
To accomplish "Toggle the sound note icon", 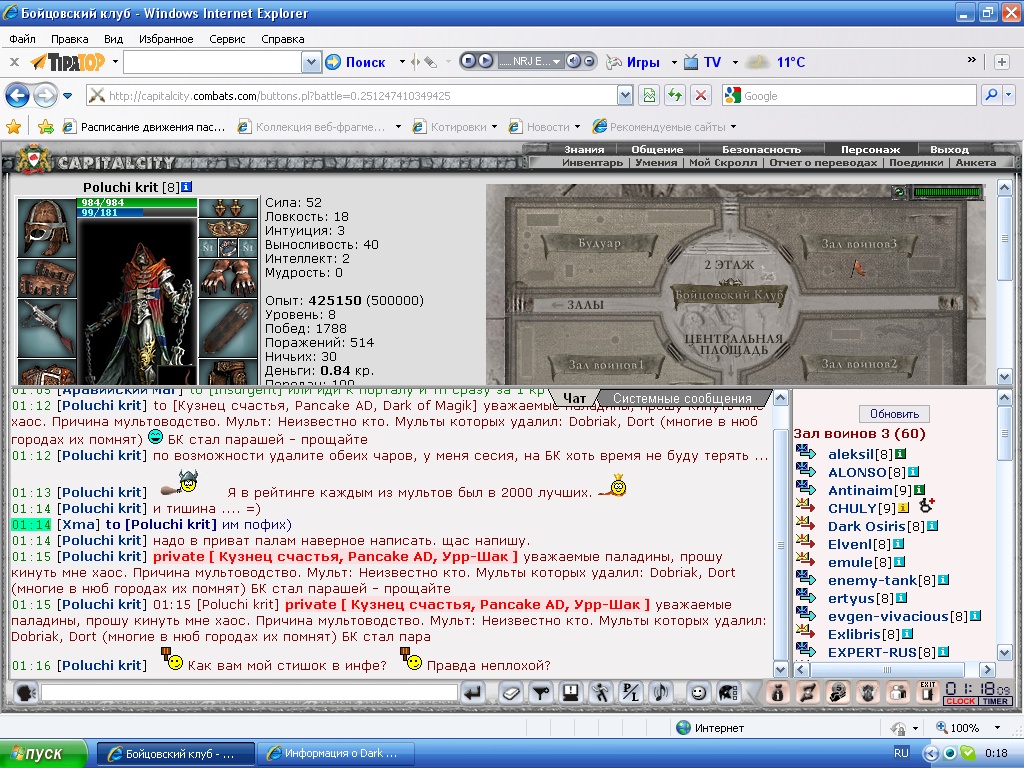I will click(661, 692).
